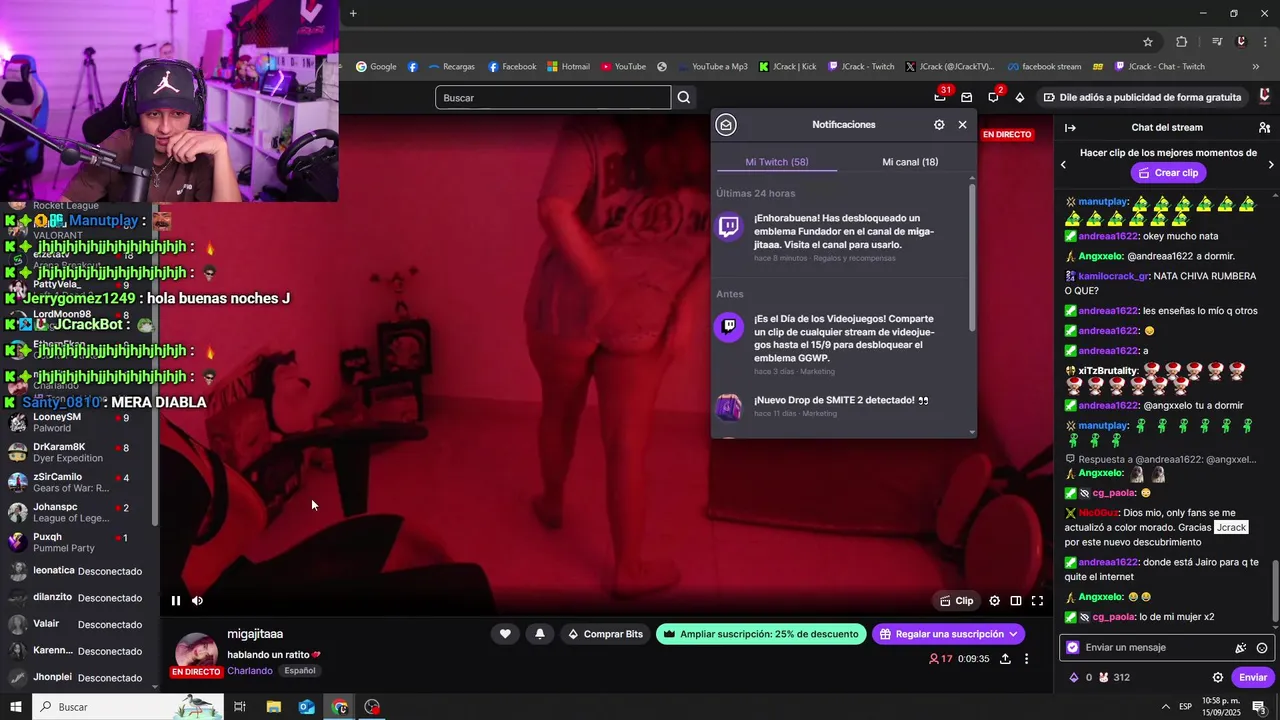Bookmark this page with star icon
The height and width of the screenshot is (720, 1280).
(1148, 42)
